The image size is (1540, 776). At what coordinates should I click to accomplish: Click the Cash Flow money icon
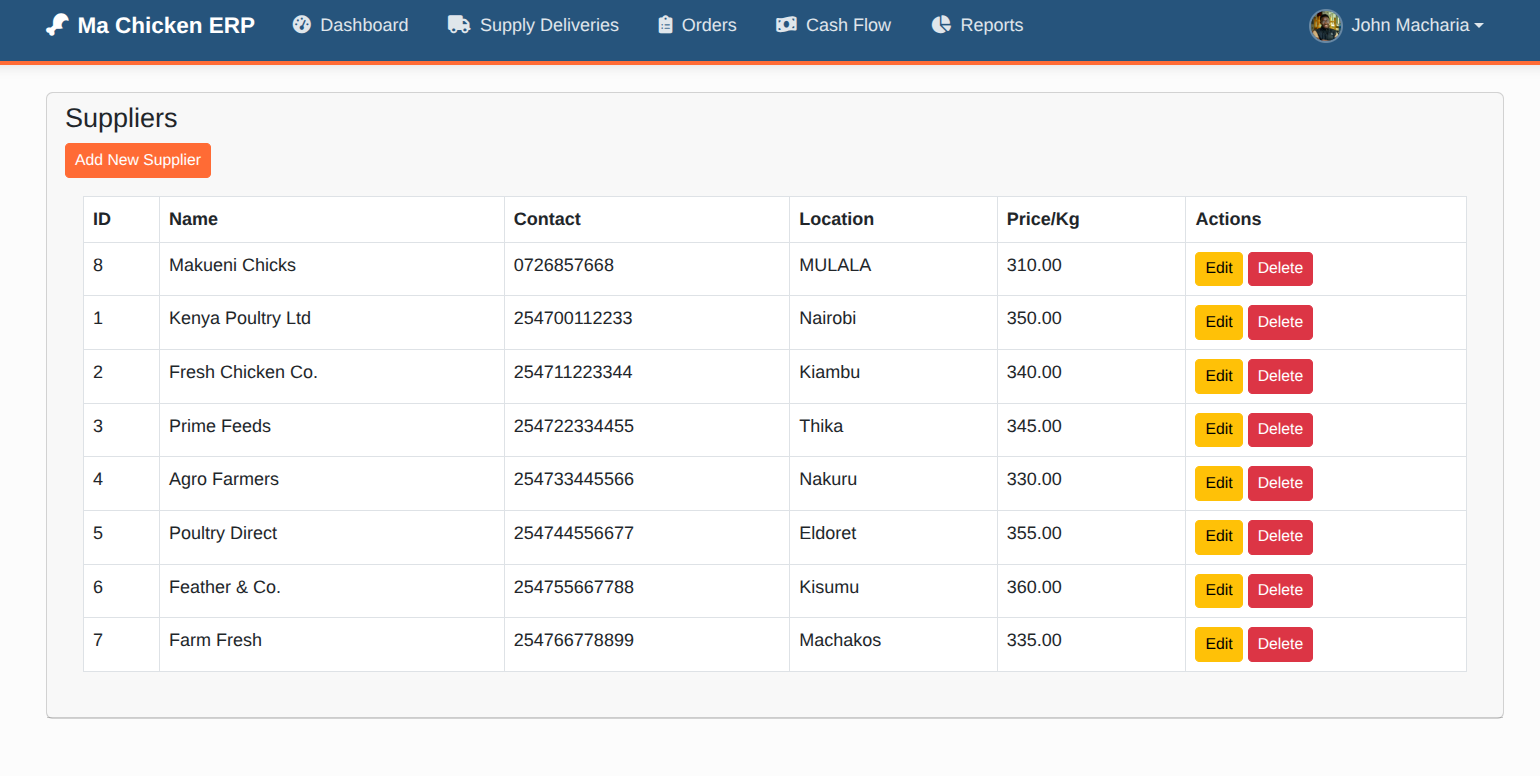point(785,25)
